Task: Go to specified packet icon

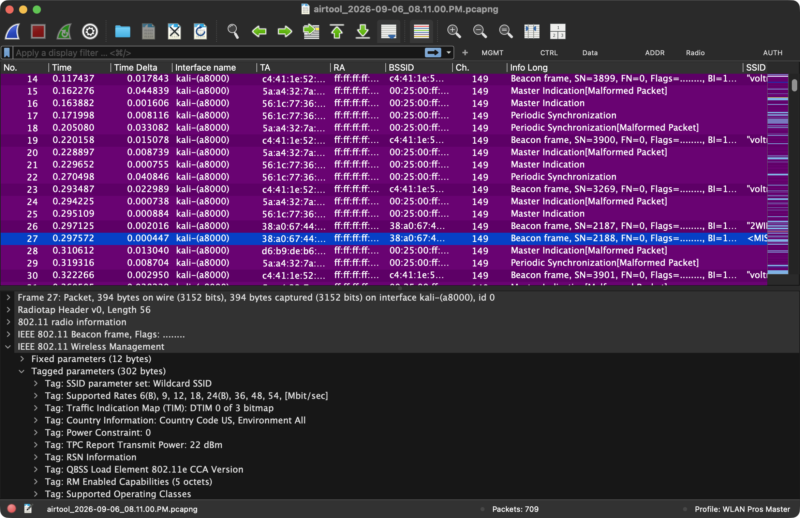Action: coord(311,32)
